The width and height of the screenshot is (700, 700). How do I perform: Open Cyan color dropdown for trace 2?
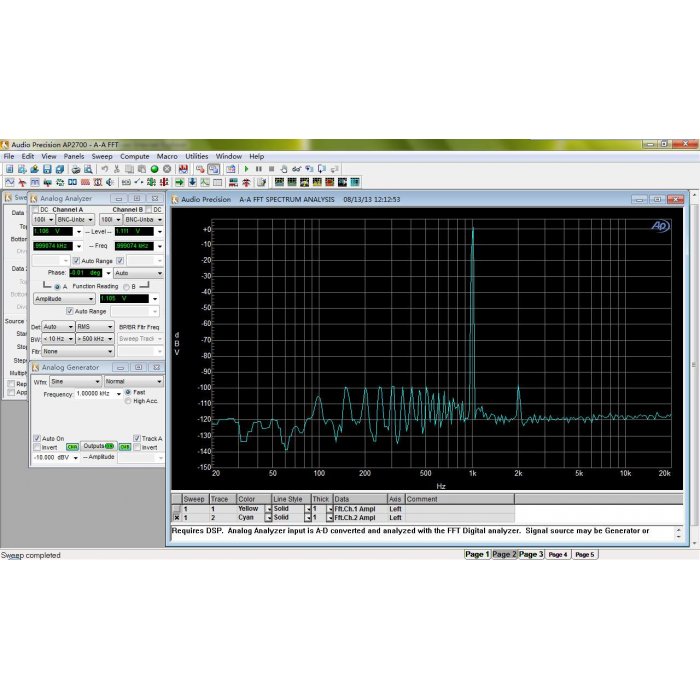[268, 518]
